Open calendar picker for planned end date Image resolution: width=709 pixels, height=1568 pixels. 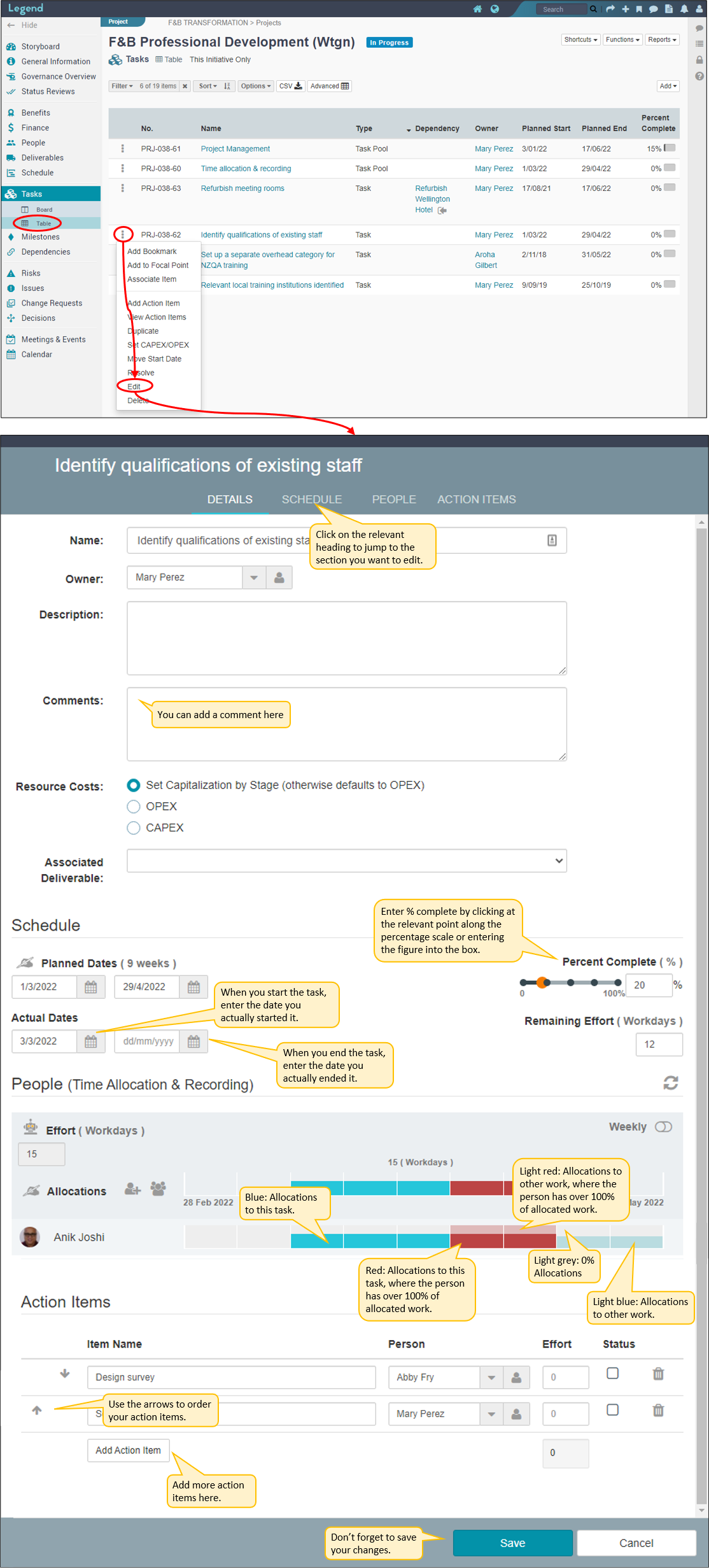click(x=193, y=987)
